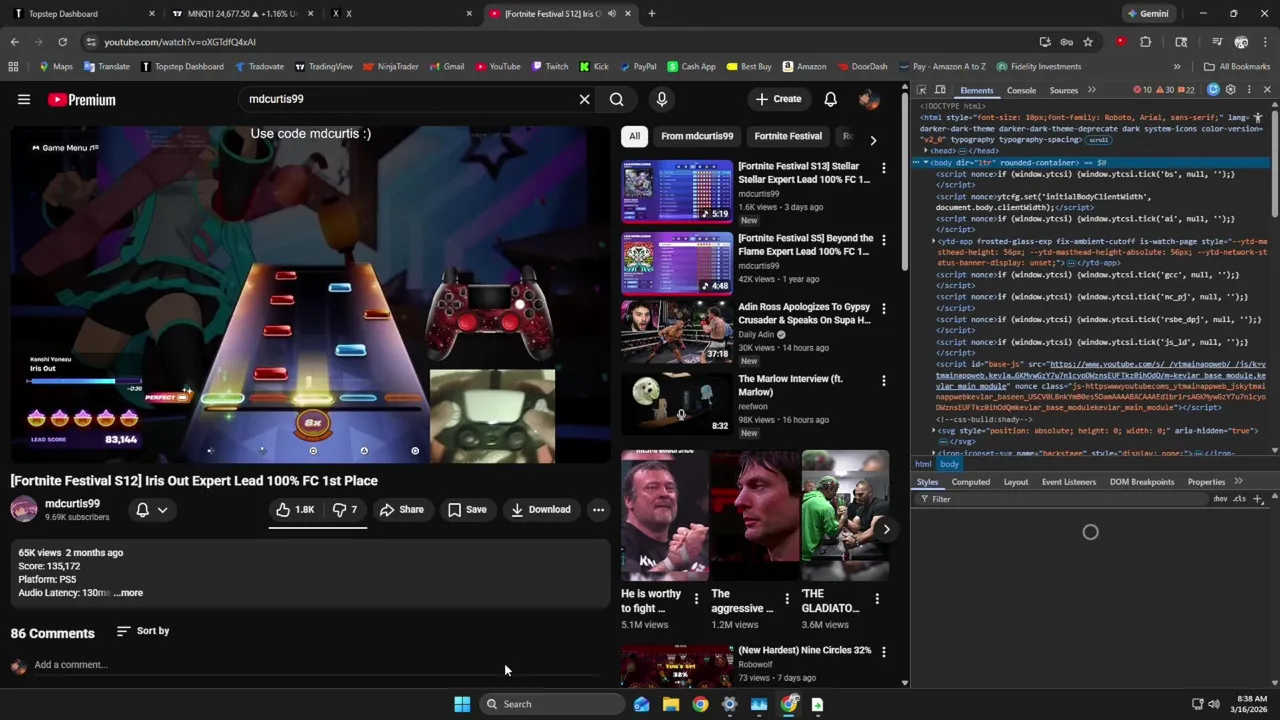
Task: Toggle DevTools device toolbar emulation
Action: pos(940,90)
